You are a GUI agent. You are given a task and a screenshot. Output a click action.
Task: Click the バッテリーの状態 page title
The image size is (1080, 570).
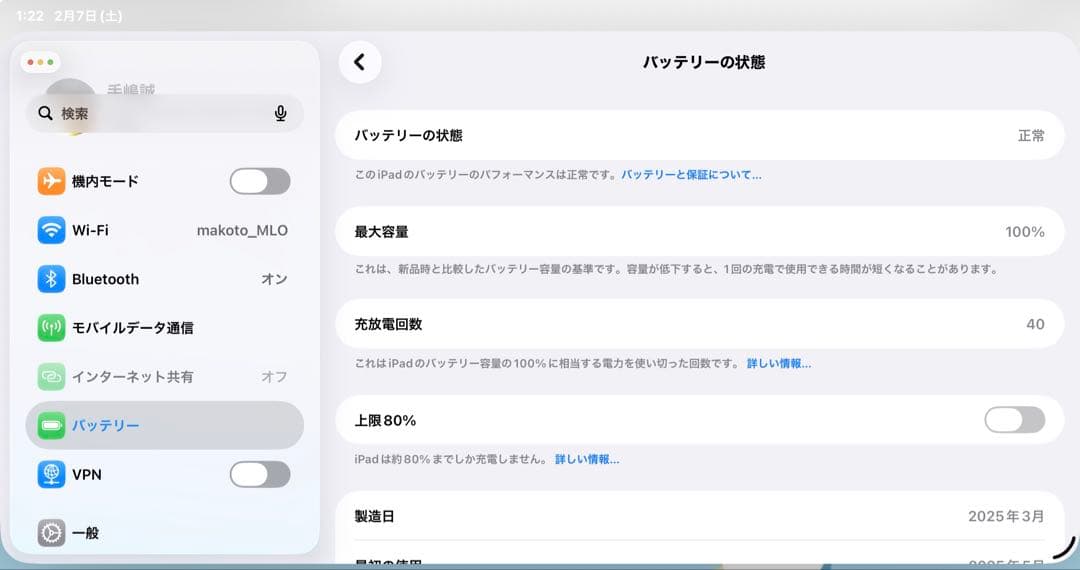click(704, 62)
